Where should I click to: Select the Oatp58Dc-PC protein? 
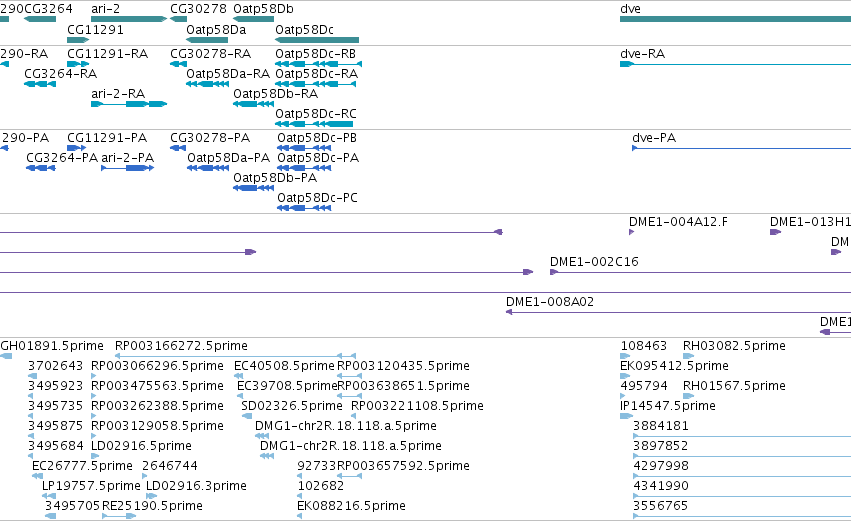(317, 198)
